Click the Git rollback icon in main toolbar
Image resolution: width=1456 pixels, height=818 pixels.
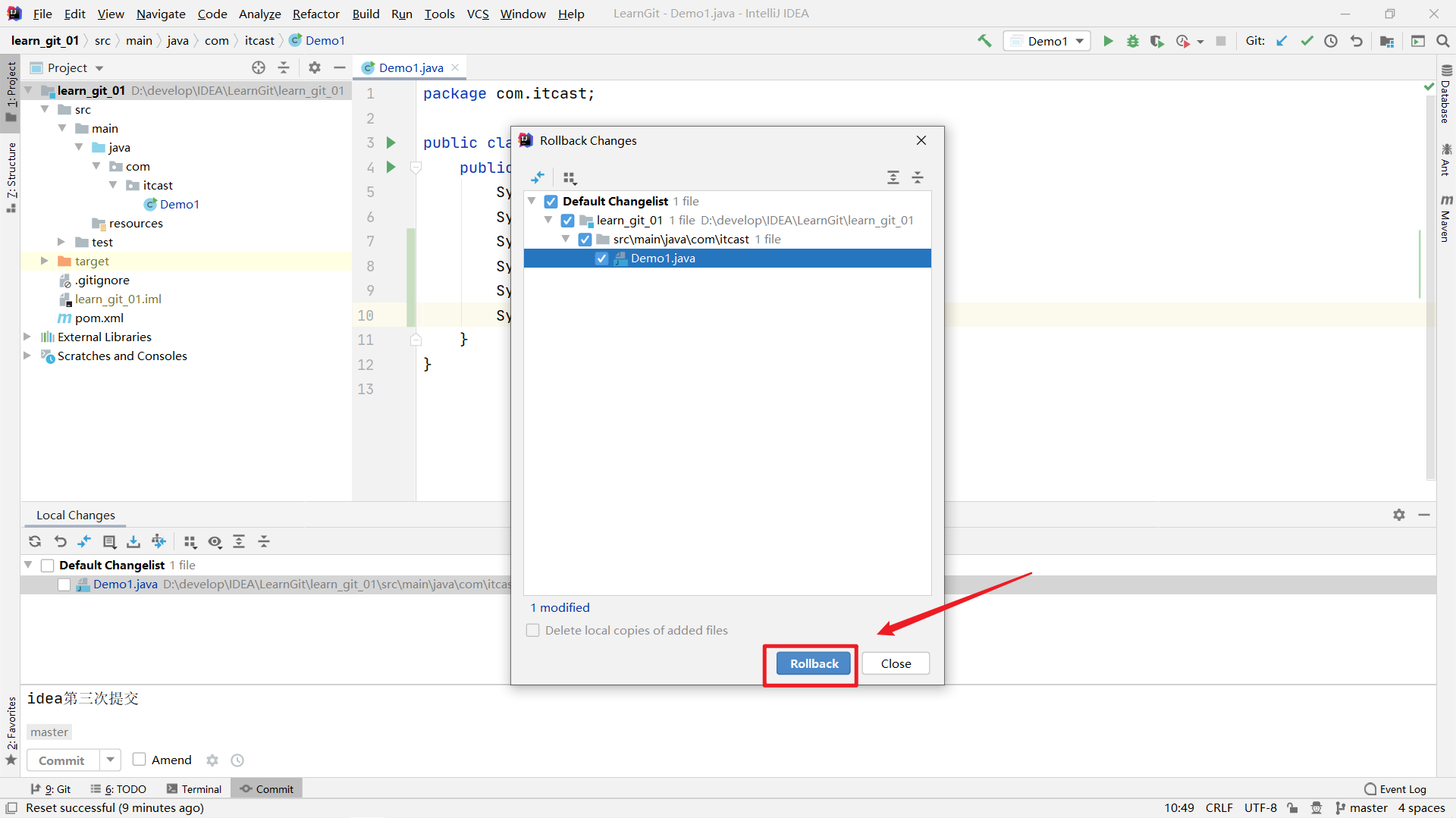[1357, 41]
